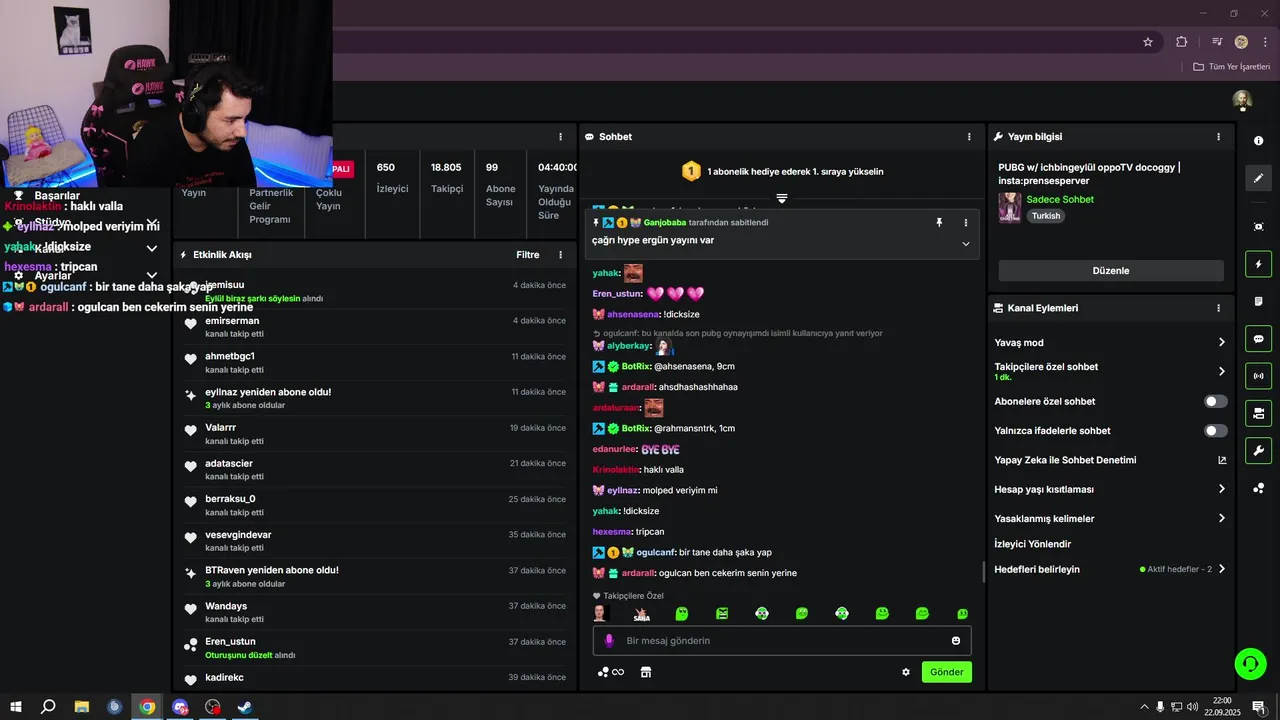Screen dimensions: 1280x720
Task: Open the taskbar notification center icon
Action: tap(1258, 707)
